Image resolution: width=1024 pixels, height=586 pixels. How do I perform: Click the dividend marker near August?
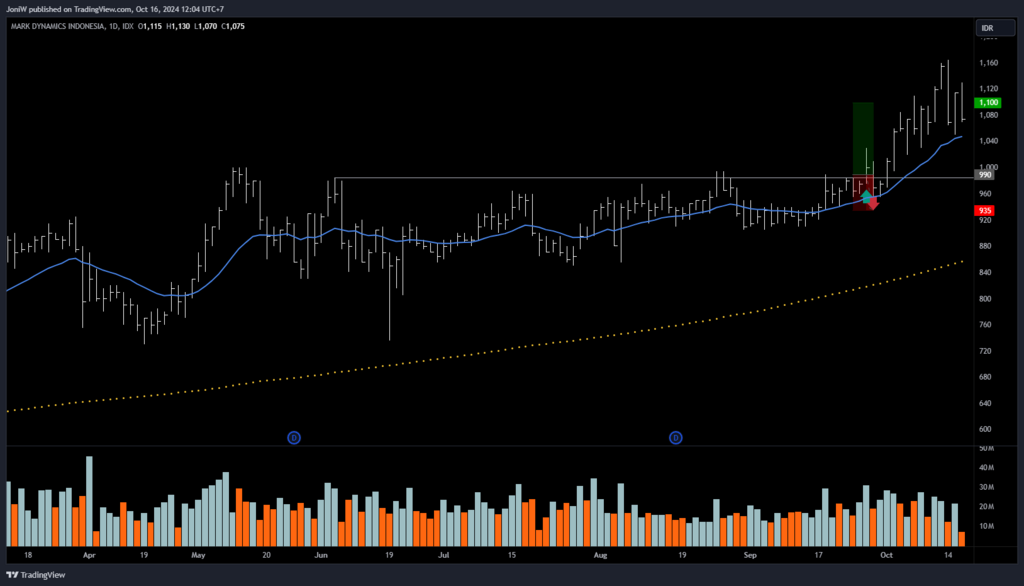pos(676,437)
